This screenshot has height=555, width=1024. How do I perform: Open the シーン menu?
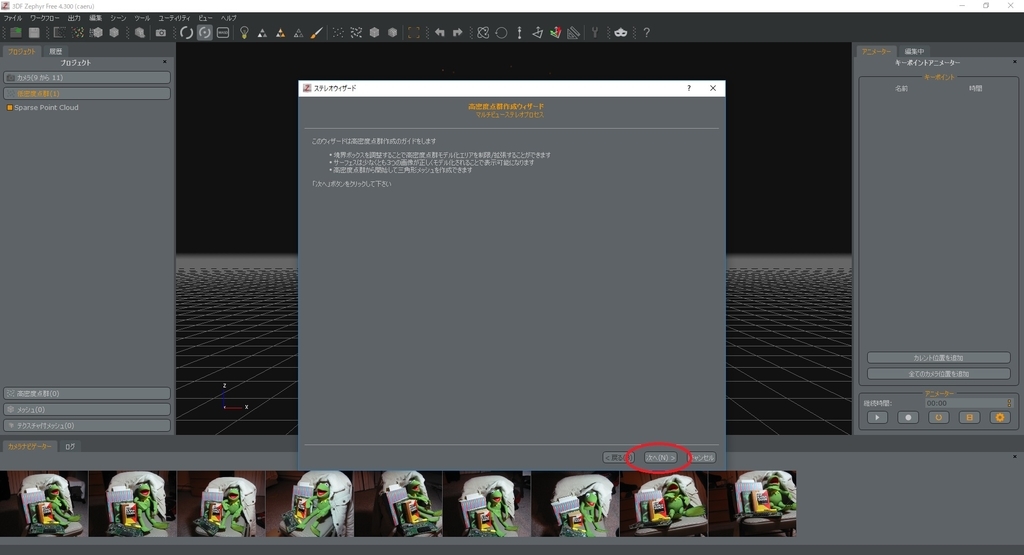118,18
